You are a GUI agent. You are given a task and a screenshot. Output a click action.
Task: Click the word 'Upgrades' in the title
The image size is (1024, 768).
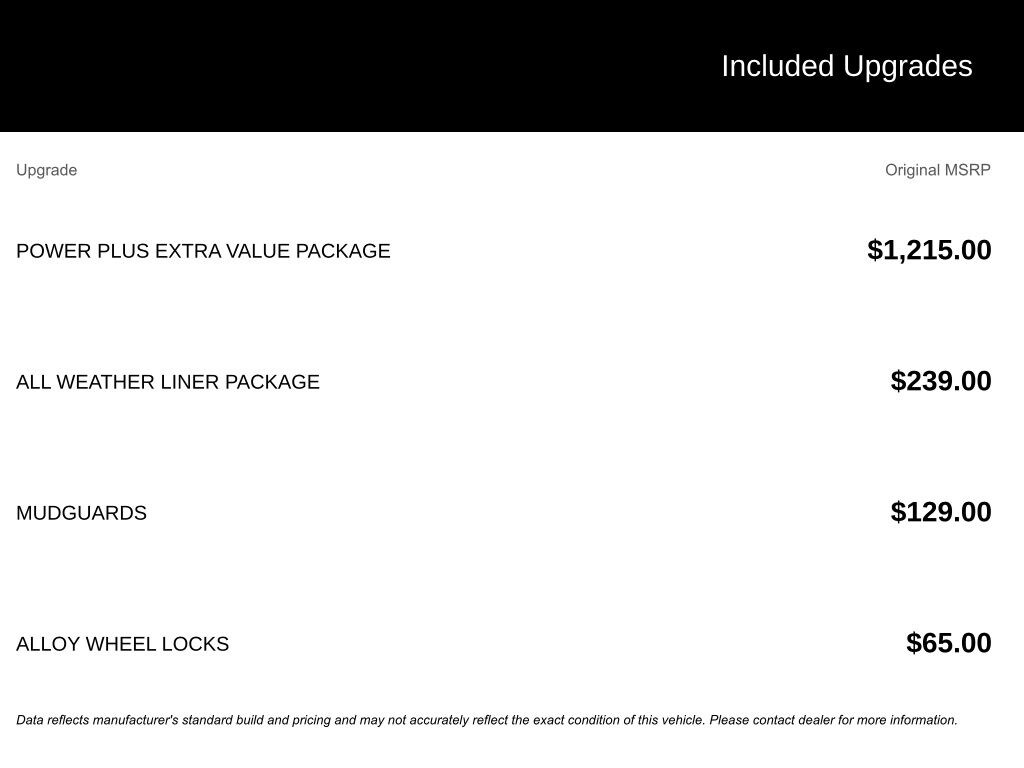907,66
